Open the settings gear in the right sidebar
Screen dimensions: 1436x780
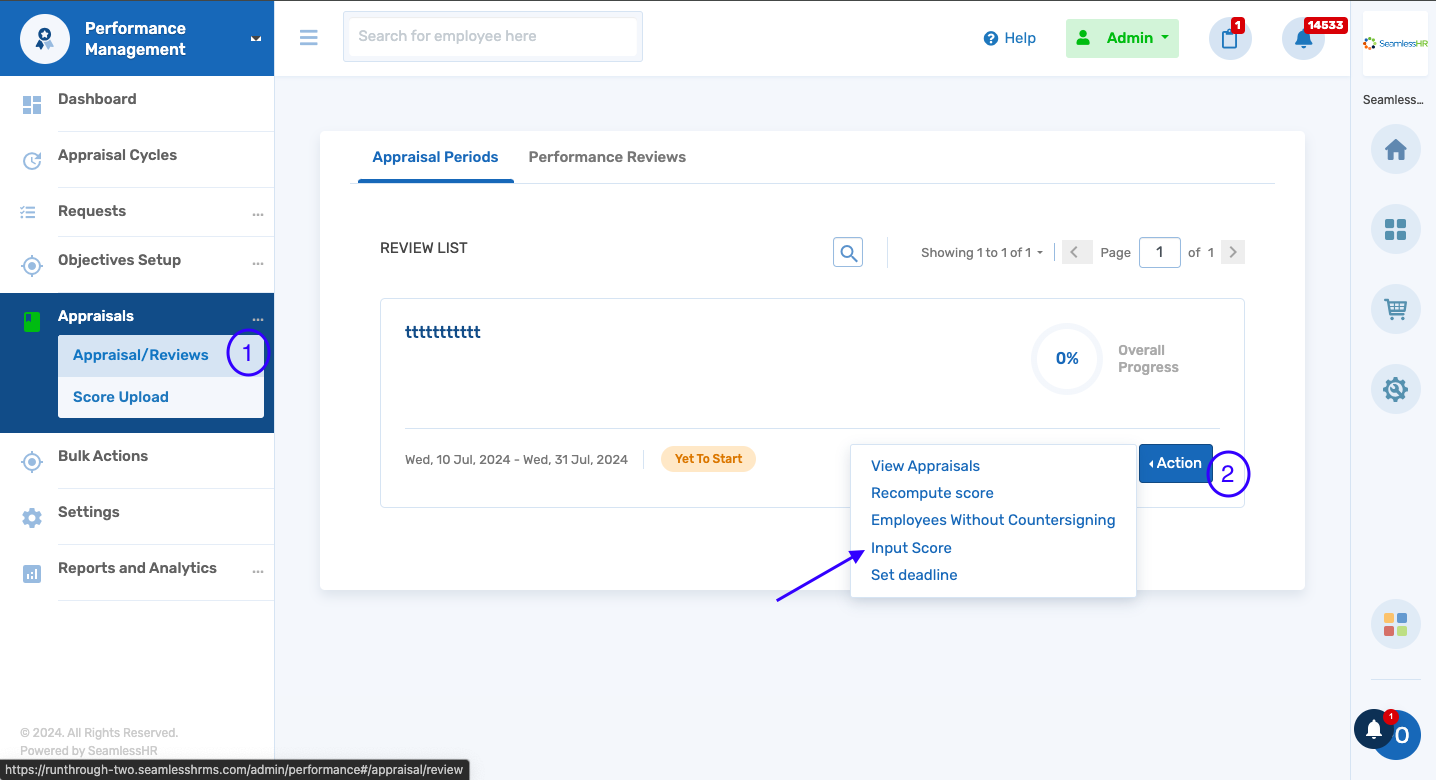point(1395,389)
